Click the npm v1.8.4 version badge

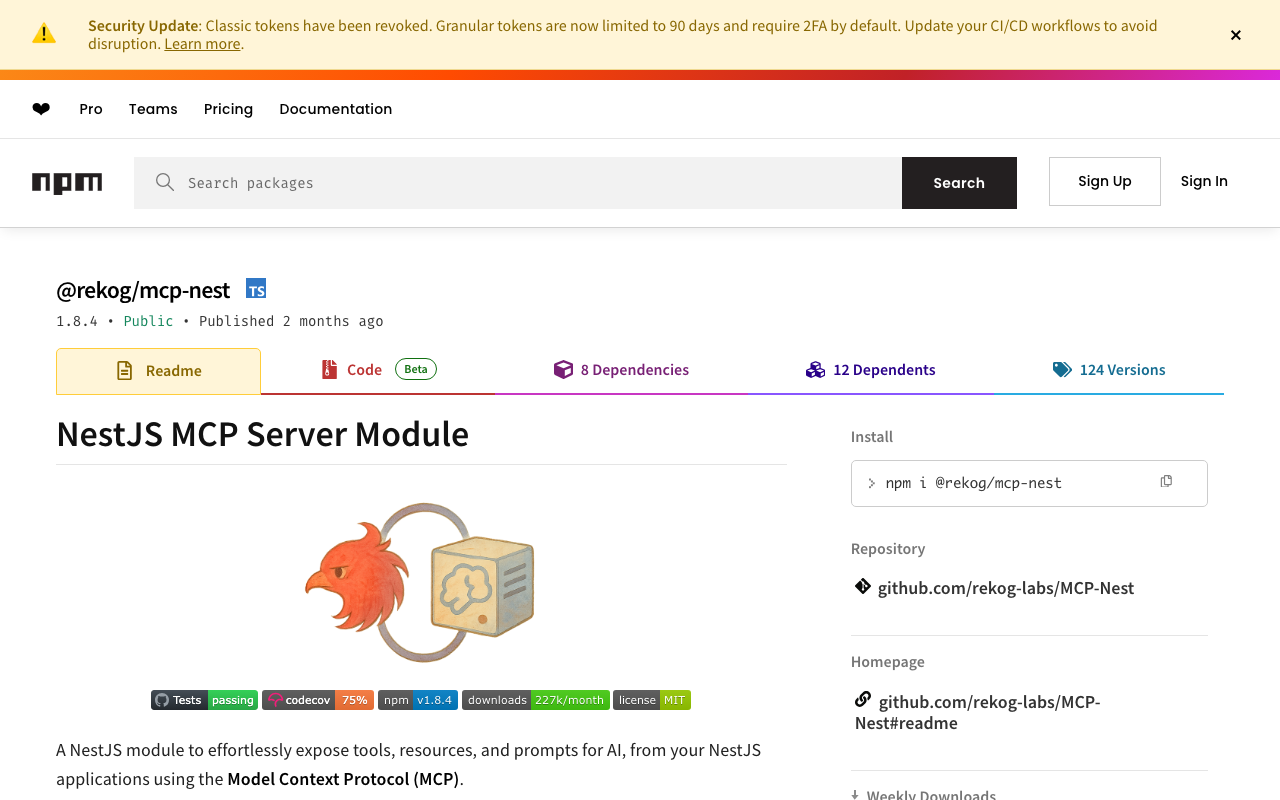tap(418, 700)
